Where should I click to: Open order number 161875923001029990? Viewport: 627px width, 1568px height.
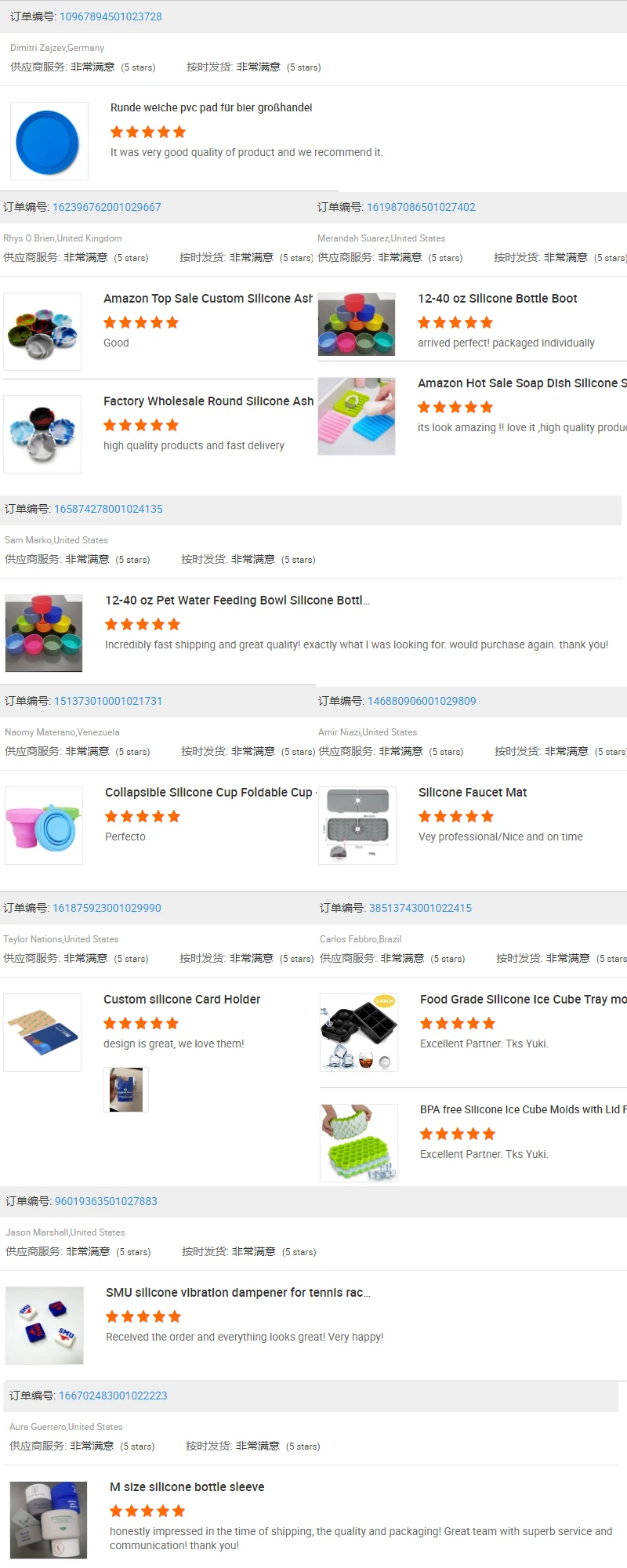[107, 908]
